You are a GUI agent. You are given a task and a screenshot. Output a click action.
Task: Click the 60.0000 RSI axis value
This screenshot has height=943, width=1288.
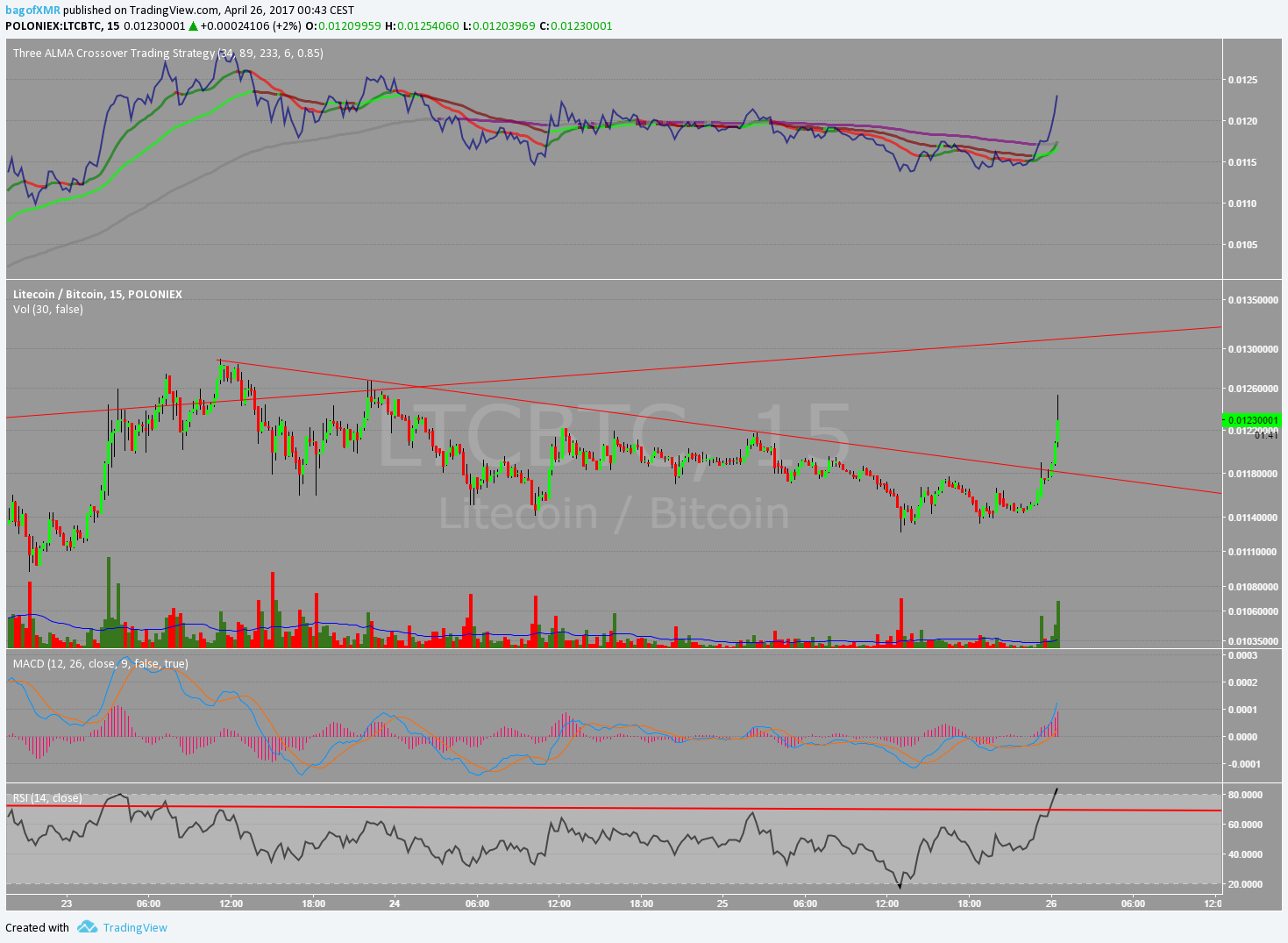pyautogui.click(x=1244, y=825)
